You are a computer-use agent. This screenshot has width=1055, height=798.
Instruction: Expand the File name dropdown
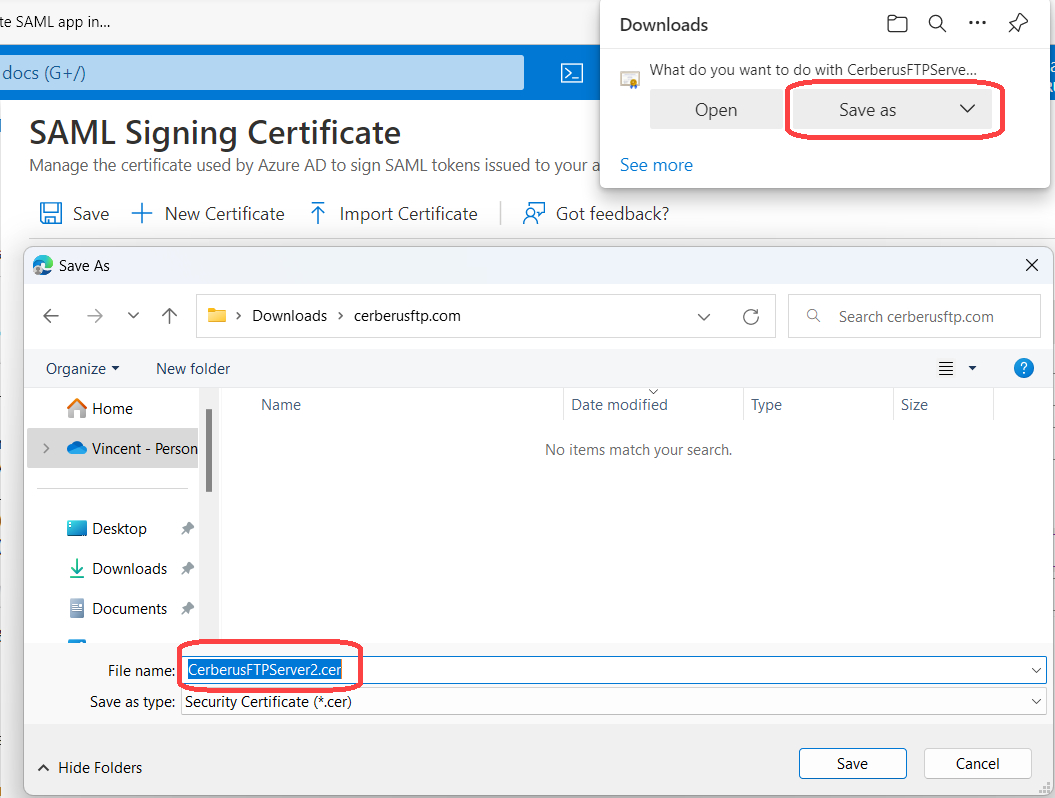tap(1035, 670)
